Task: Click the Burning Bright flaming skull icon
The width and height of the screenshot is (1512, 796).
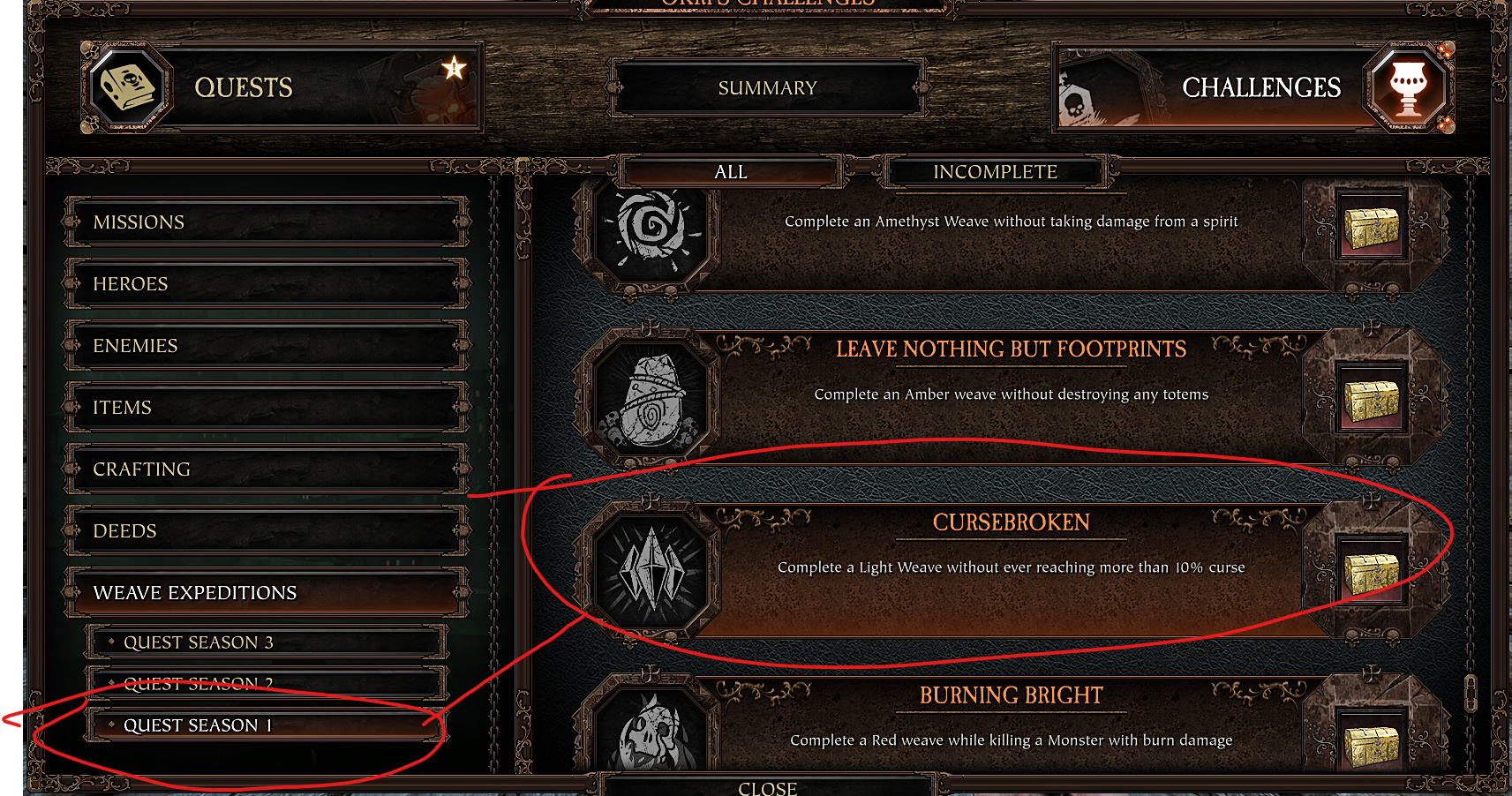Action: pyautogui.click(x=652, y=731)
